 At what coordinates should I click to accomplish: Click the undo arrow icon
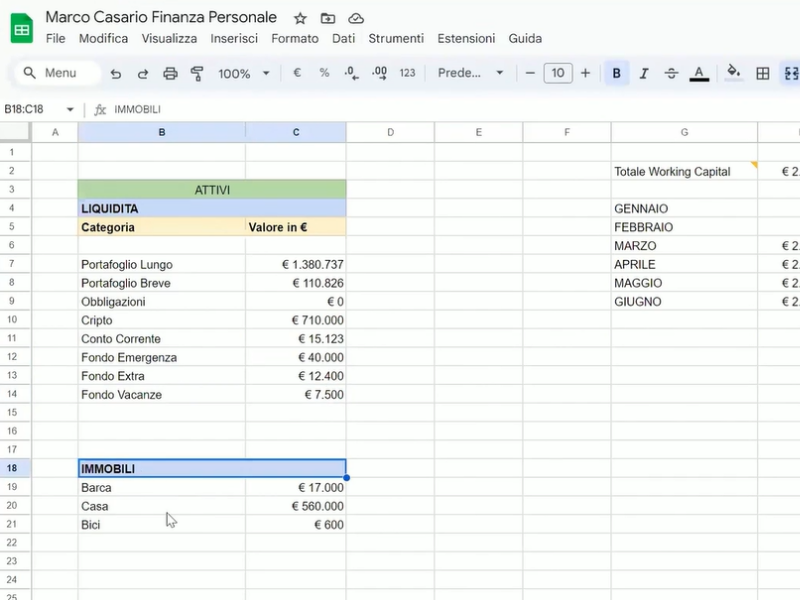point(116,73)
